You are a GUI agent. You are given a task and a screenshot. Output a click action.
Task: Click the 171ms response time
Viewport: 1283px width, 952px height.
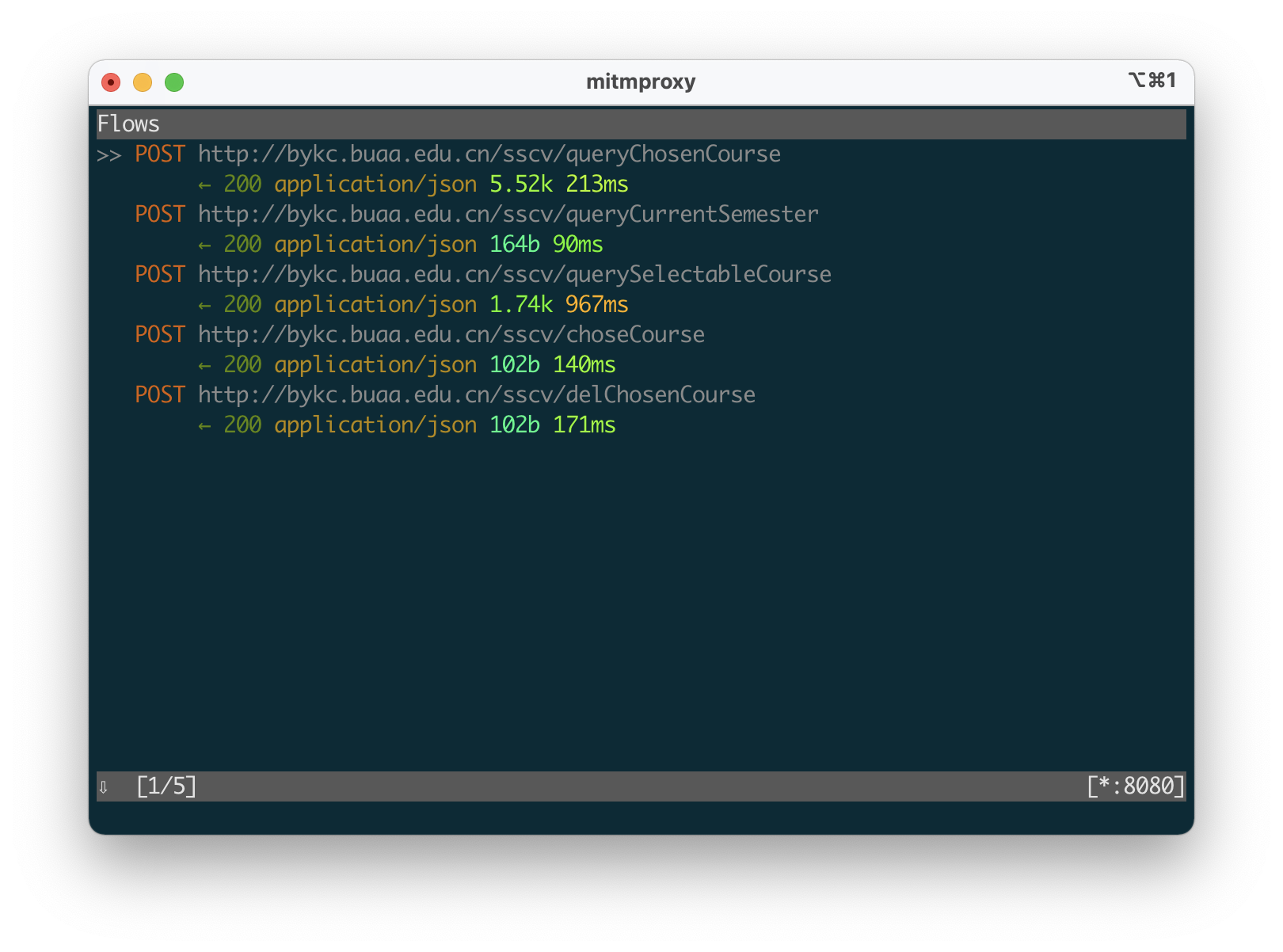click(584, 425)
